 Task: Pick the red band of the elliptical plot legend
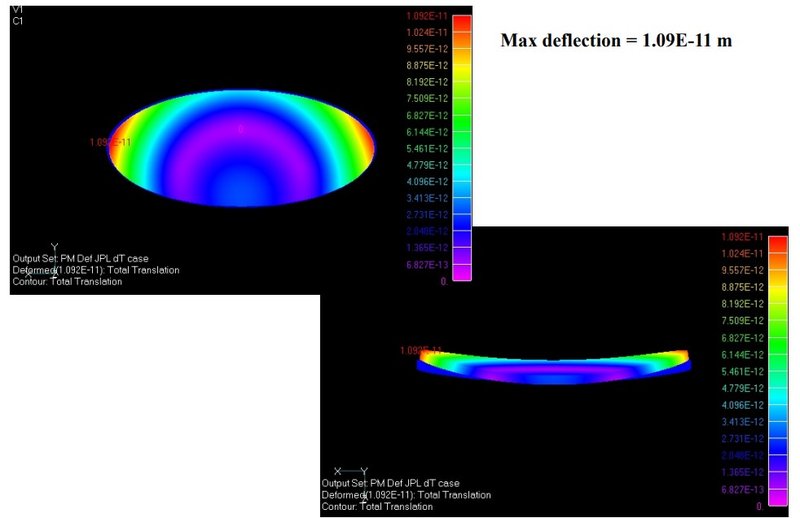pos(460,23)
